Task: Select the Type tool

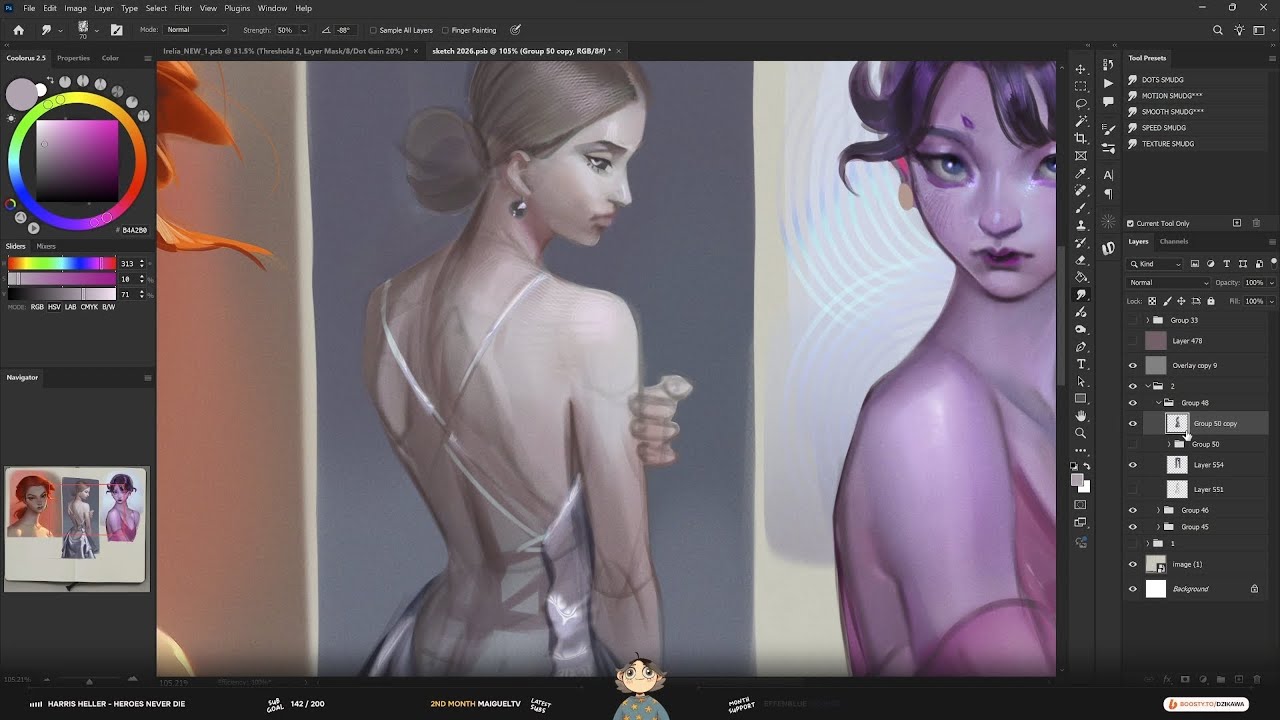Action: 1080,364
